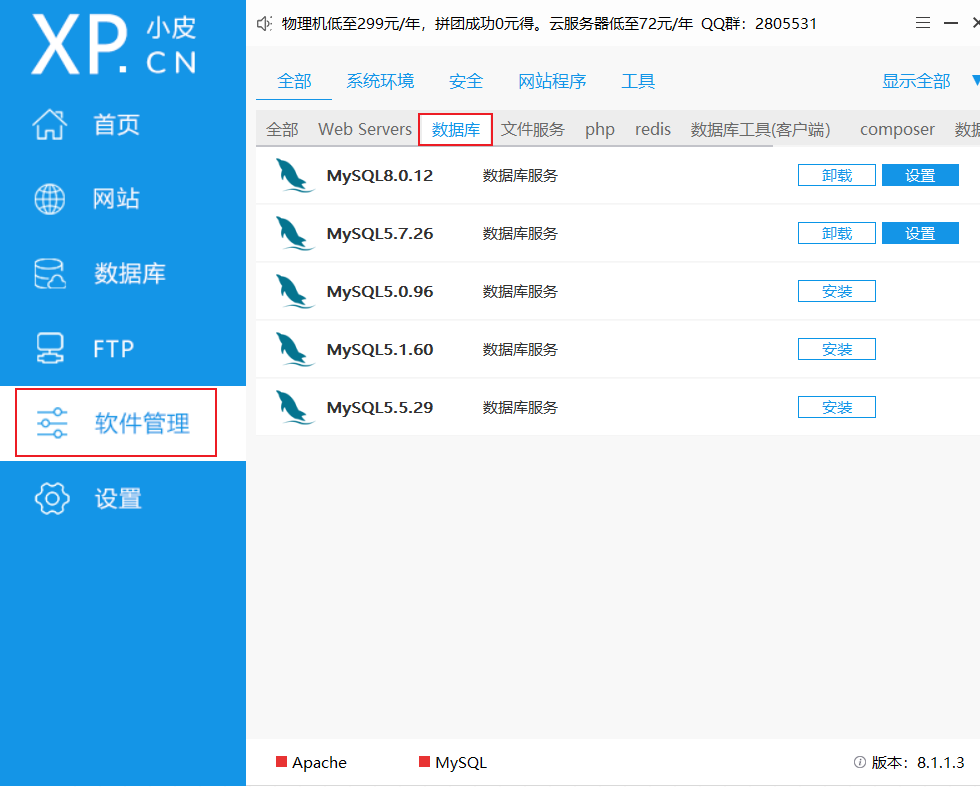Select the 全部 top category tab
This screenshot has height=787, width=980.
pyautogui.click(x=294, y=81)
